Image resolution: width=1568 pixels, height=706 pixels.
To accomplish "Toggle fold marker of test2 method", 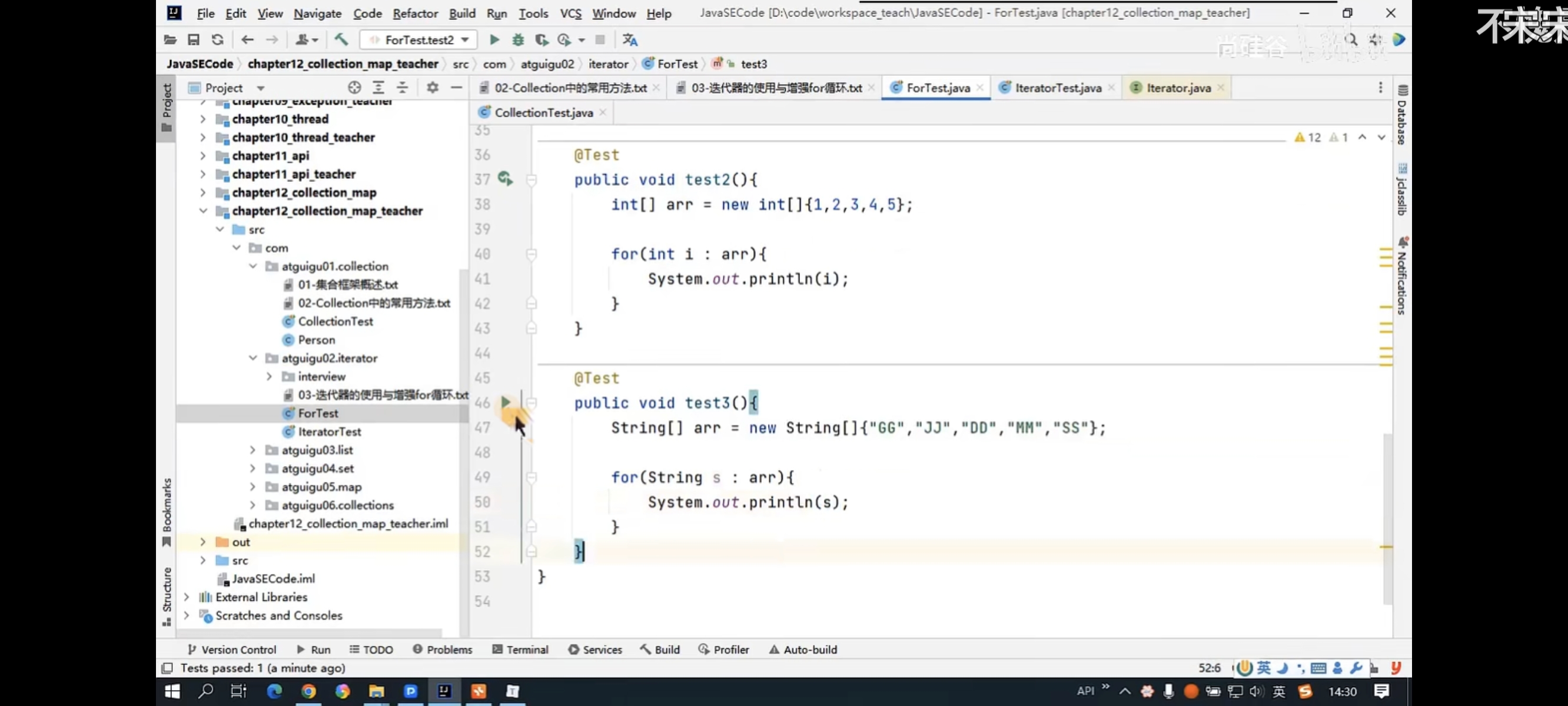I will click(531, 179).
